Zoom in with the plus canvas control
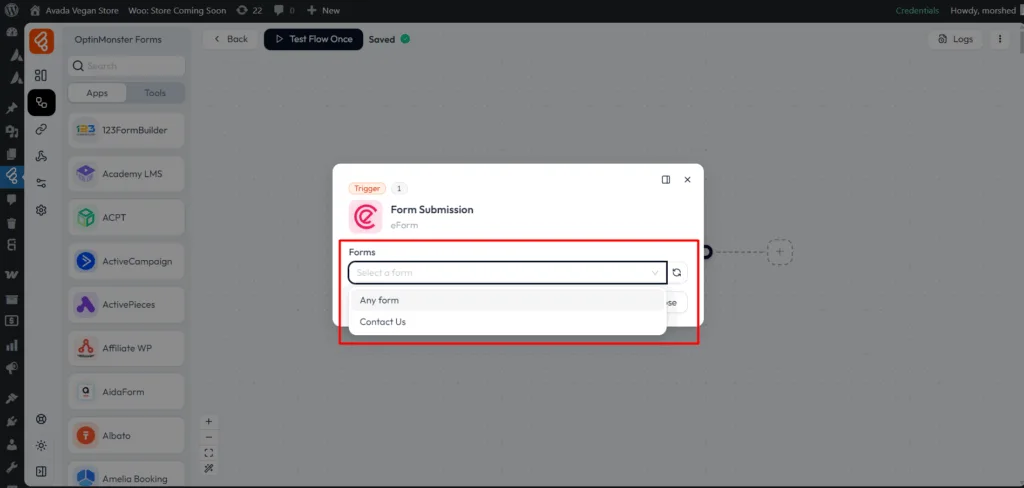The image size is (1024, 488). [209, 422]
